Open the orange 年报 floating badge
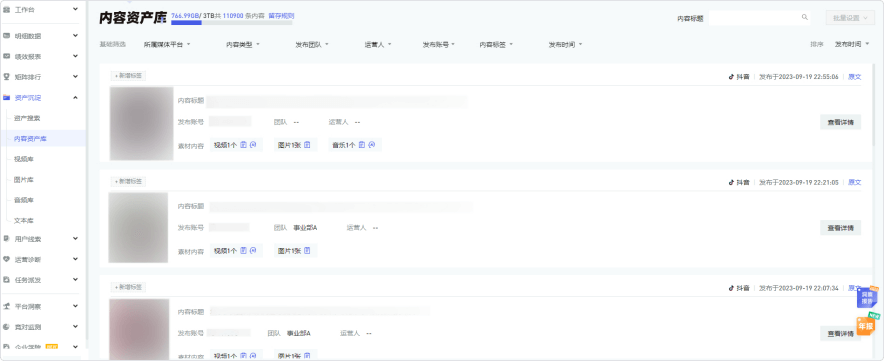 point(867,325)
